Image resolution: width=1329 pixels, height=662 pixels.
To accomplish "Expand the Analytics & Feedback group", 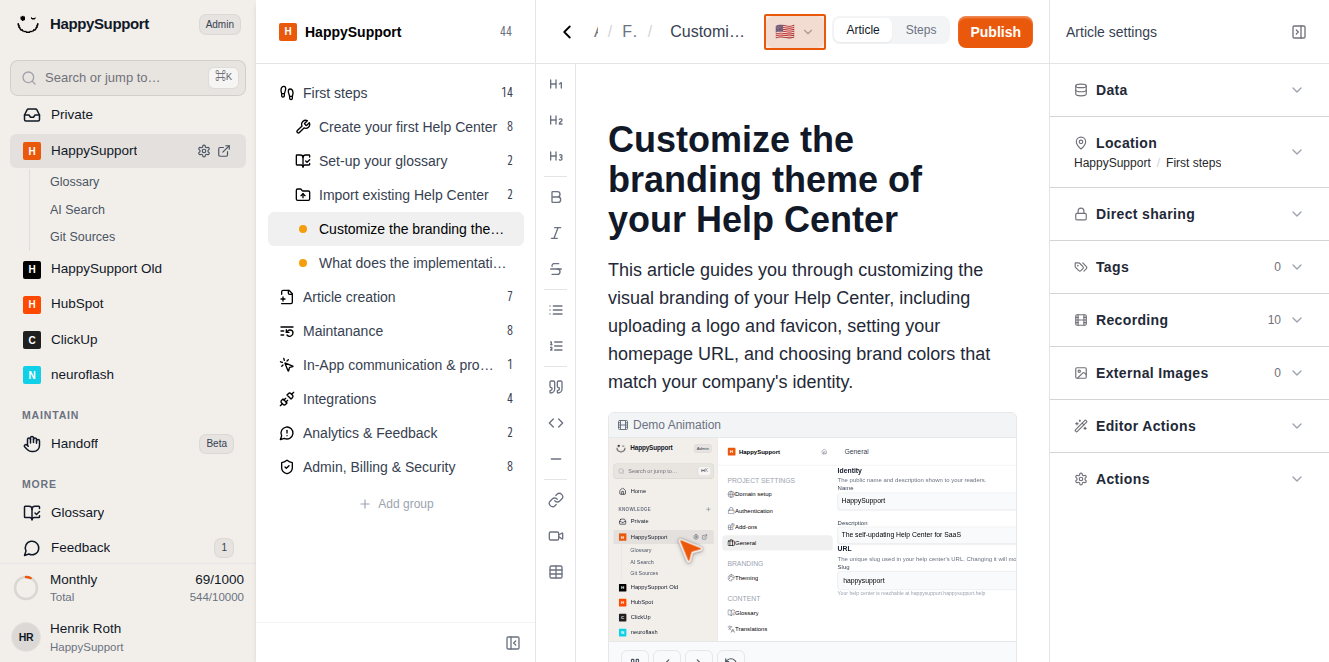I will [396, 433].
